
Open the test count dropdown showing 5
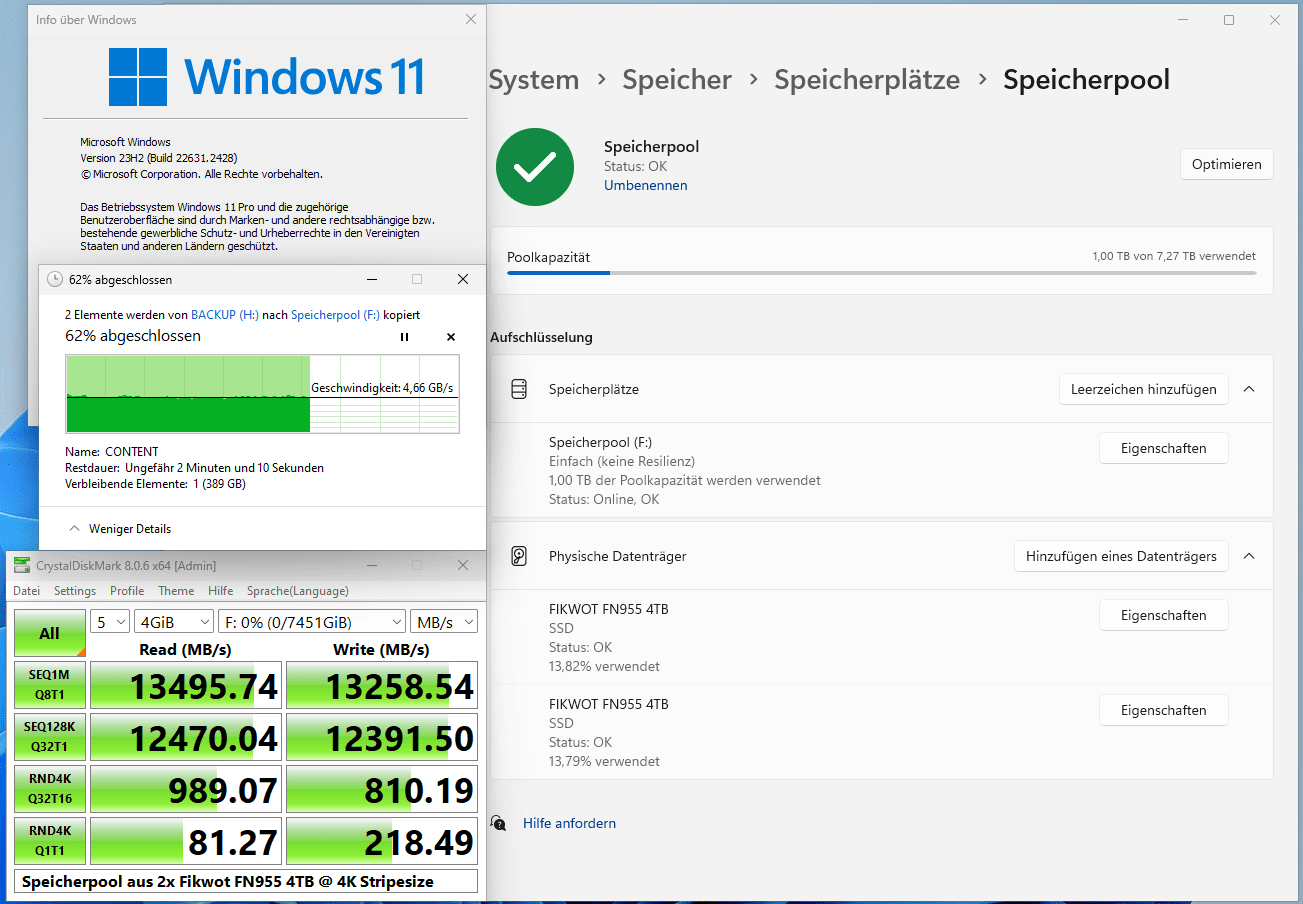point(110,622)
